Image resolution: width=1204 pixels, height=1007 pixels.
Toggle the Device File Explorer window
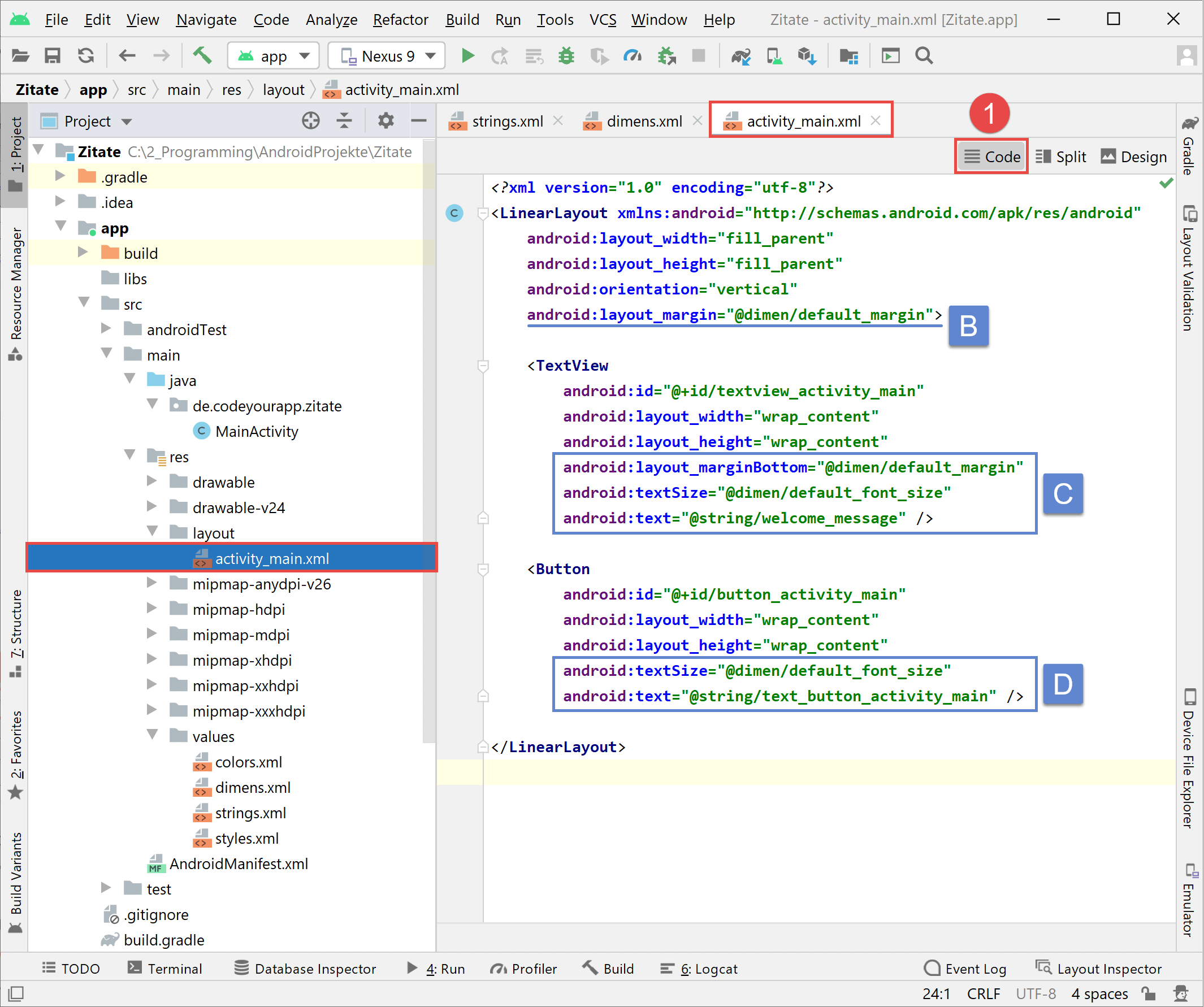[x=1190, y=758]
